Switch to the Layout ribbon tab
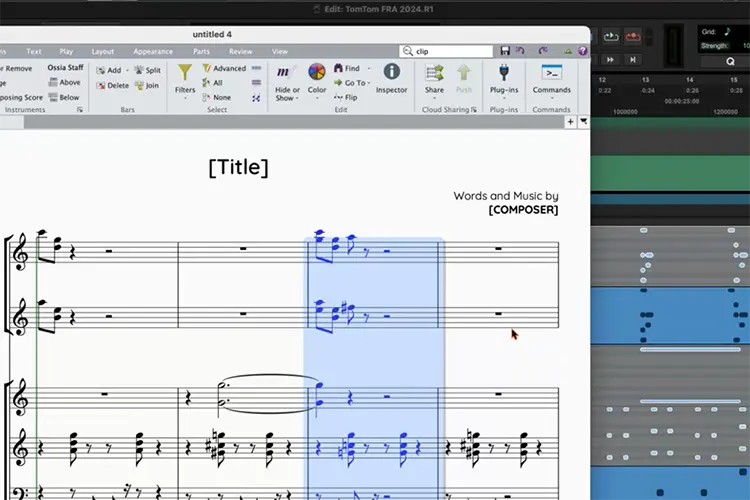The image size is (750, 500). pos(103,51)
